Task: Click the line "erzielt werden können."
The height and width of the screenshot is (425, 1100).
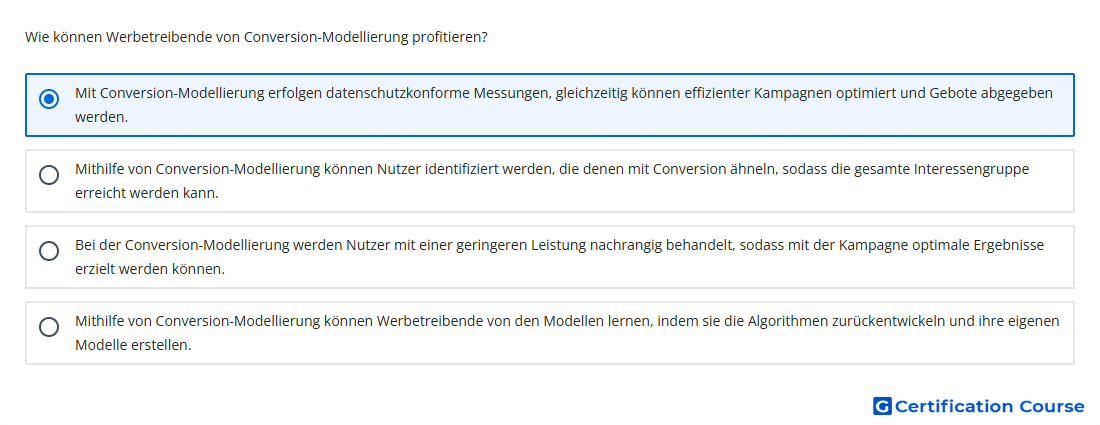Action: click(150, 269)
